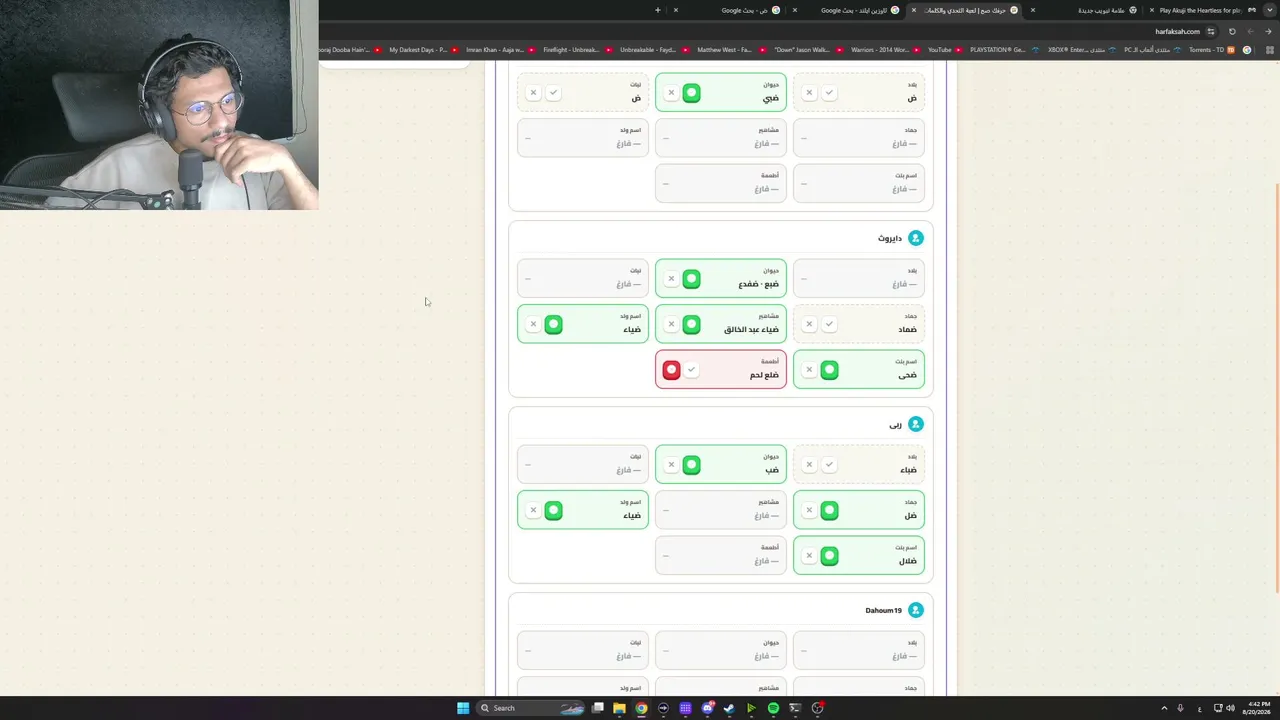Open site information icon beside harfaksah.com
This screenshot has height=720, width=1280.
click(1211, 31)
